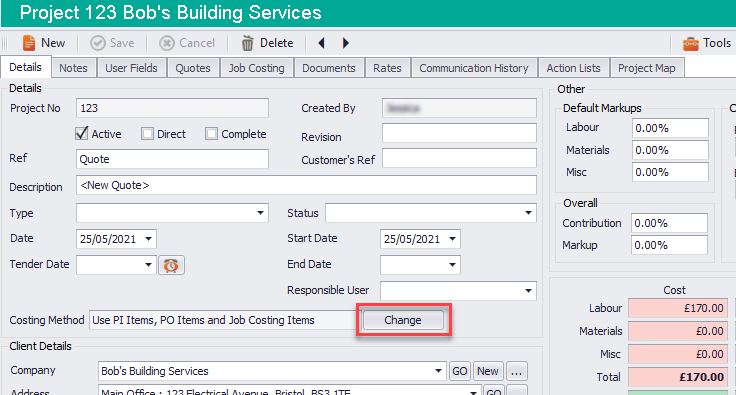Click the overall Markup percentage field
Screen dimensions: 736x395
[x=669, y=245]
